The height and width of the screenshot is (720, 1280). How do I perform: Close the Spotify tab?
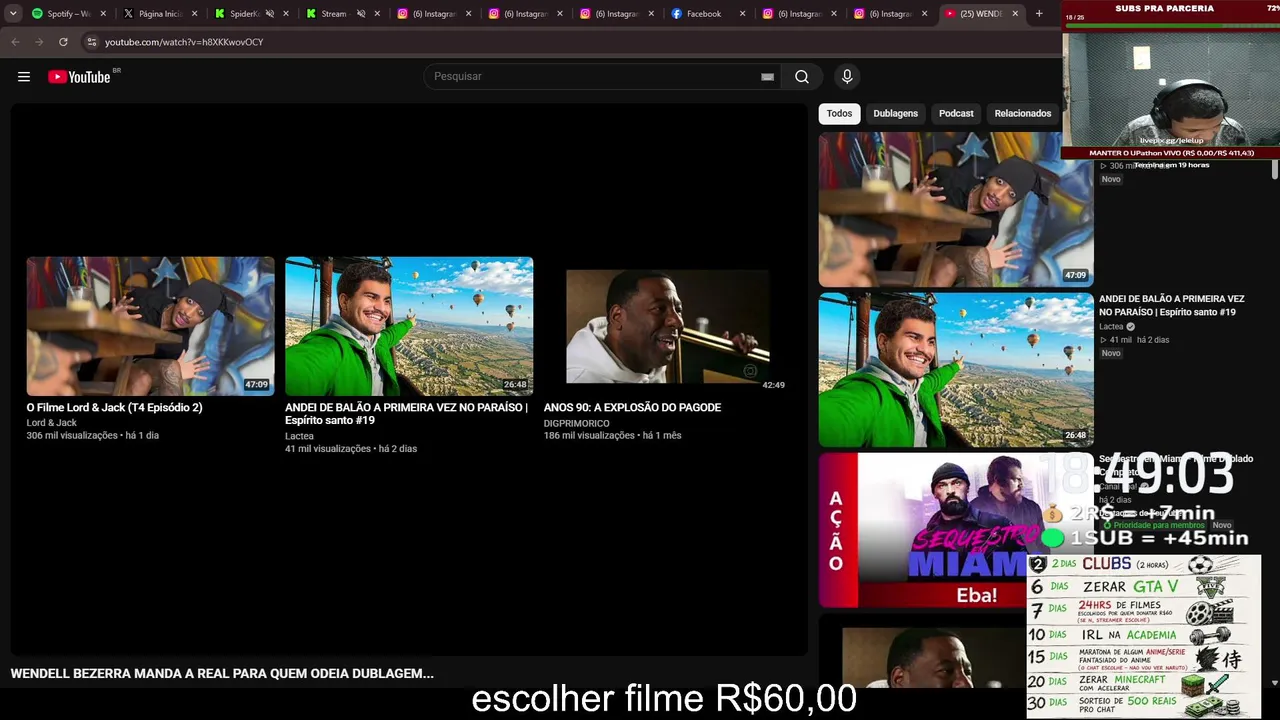(103, 14)
